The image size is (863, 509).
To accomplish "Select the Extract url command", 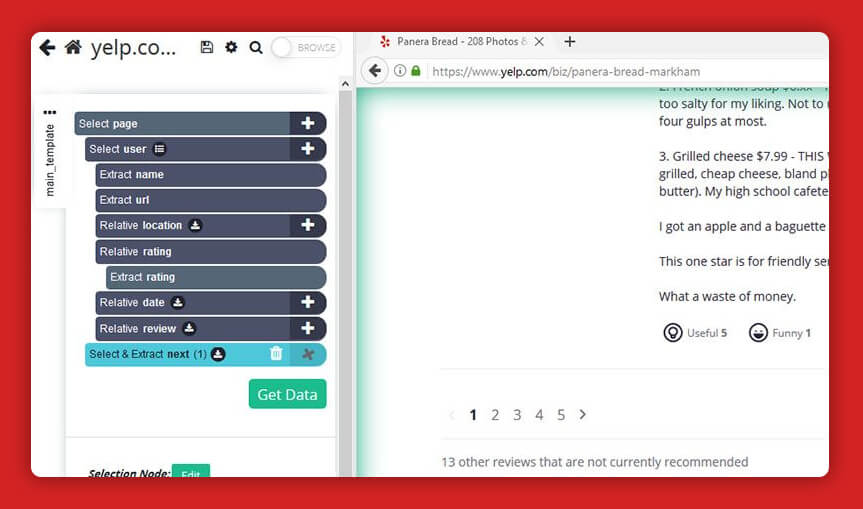I will pos(211,200).
